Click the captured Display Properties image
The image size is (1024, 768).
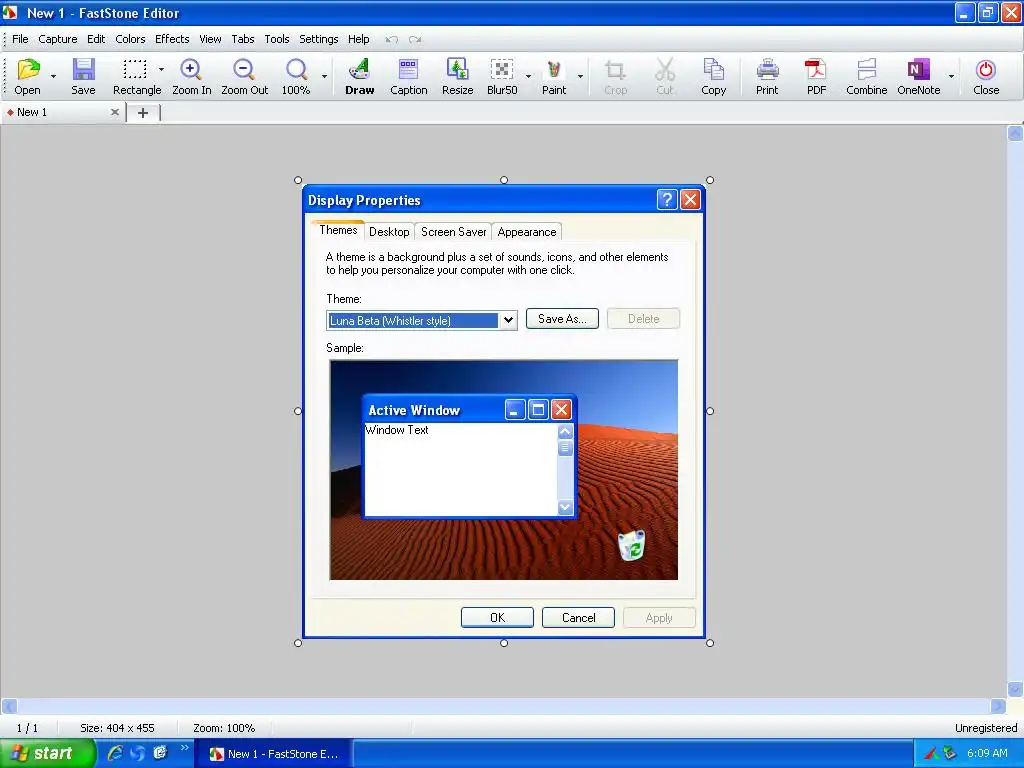504,411
